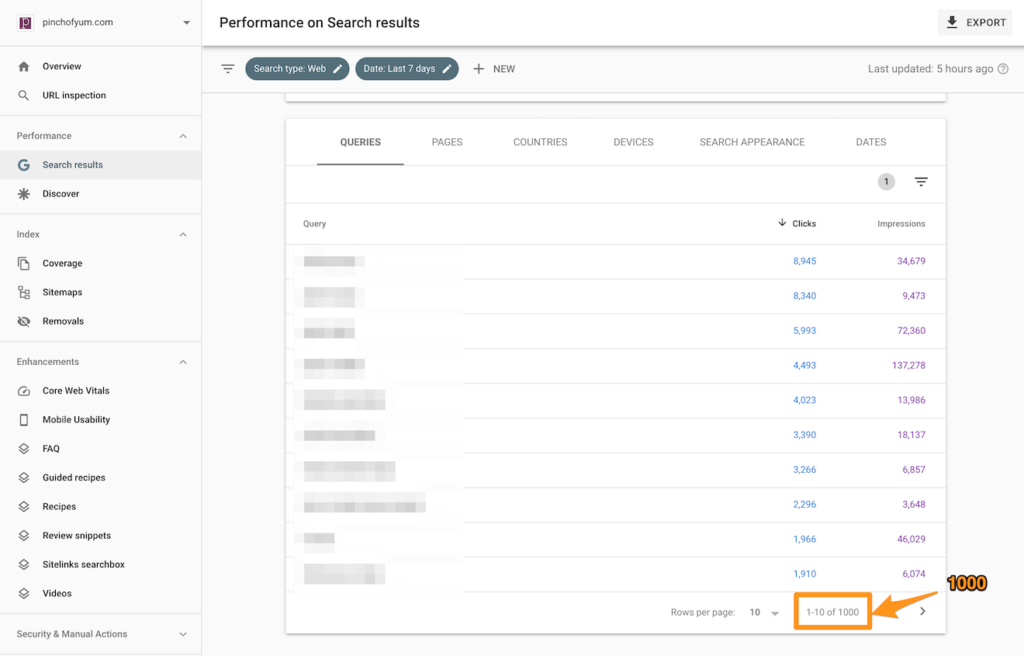The image size is (1024, 656).
Task: Click the Guided recipes layers icon
Action: [x=24, y=478]
